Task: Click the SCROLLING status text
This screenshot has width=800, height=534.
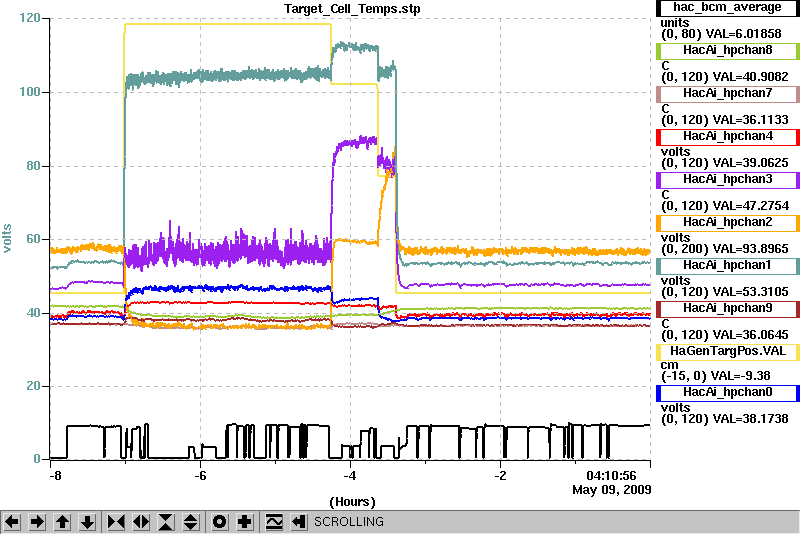Action: pyautogui.click(x=348, y=522)
